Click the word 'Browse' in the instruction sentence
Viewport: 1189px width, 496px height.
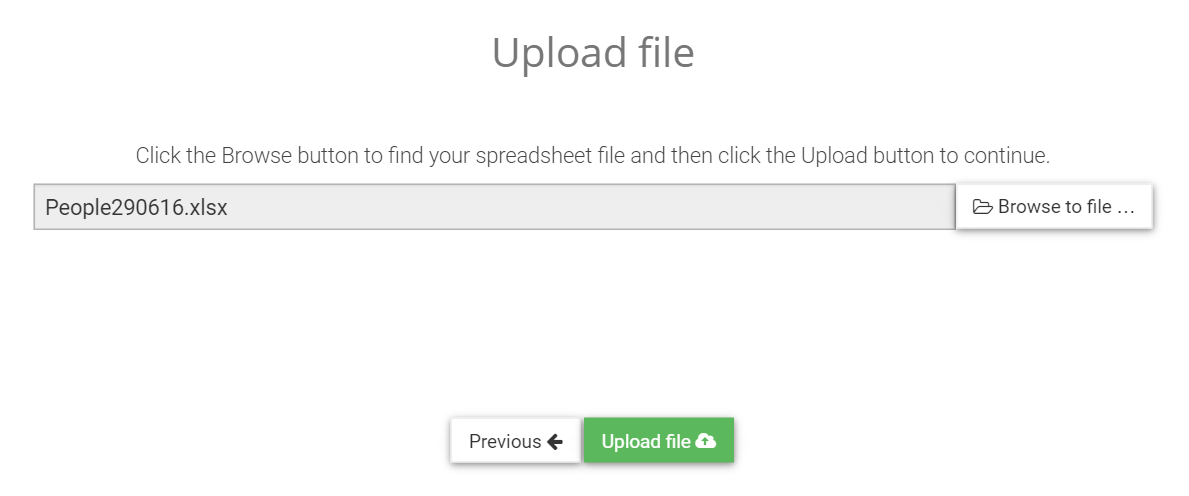click(x=256, y=156)
